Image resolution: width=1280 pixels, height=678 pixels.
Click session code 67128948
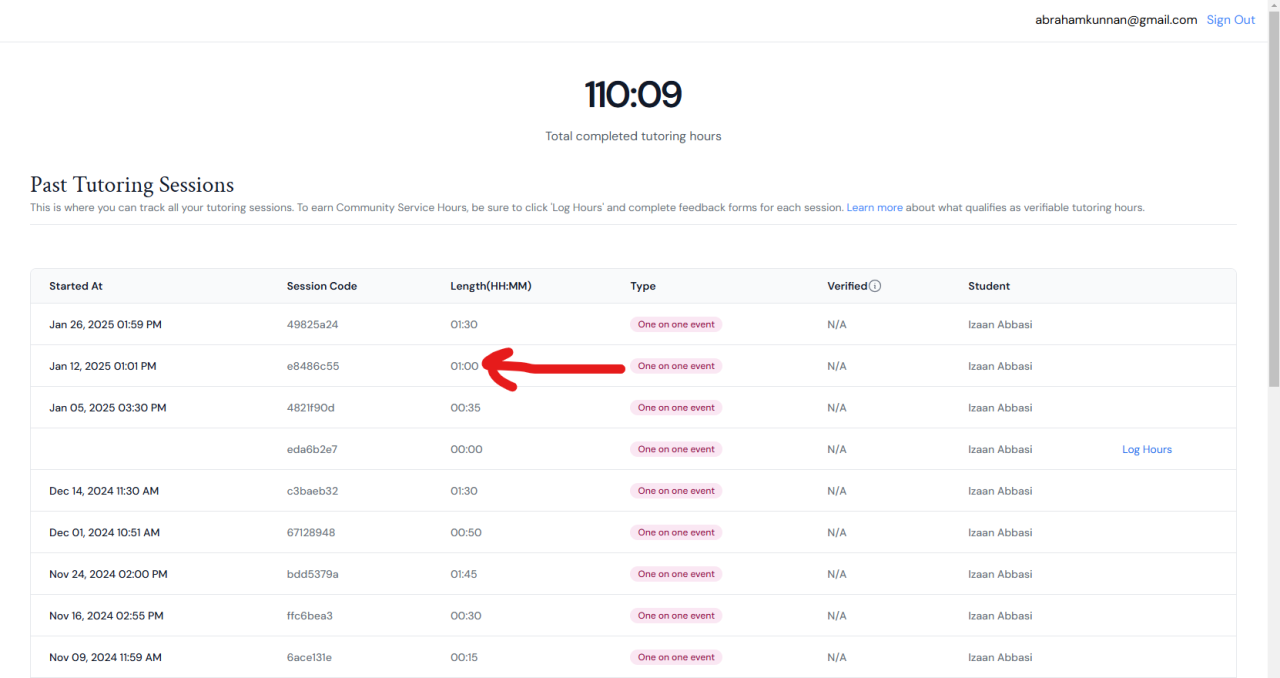[x=311, y=533]
